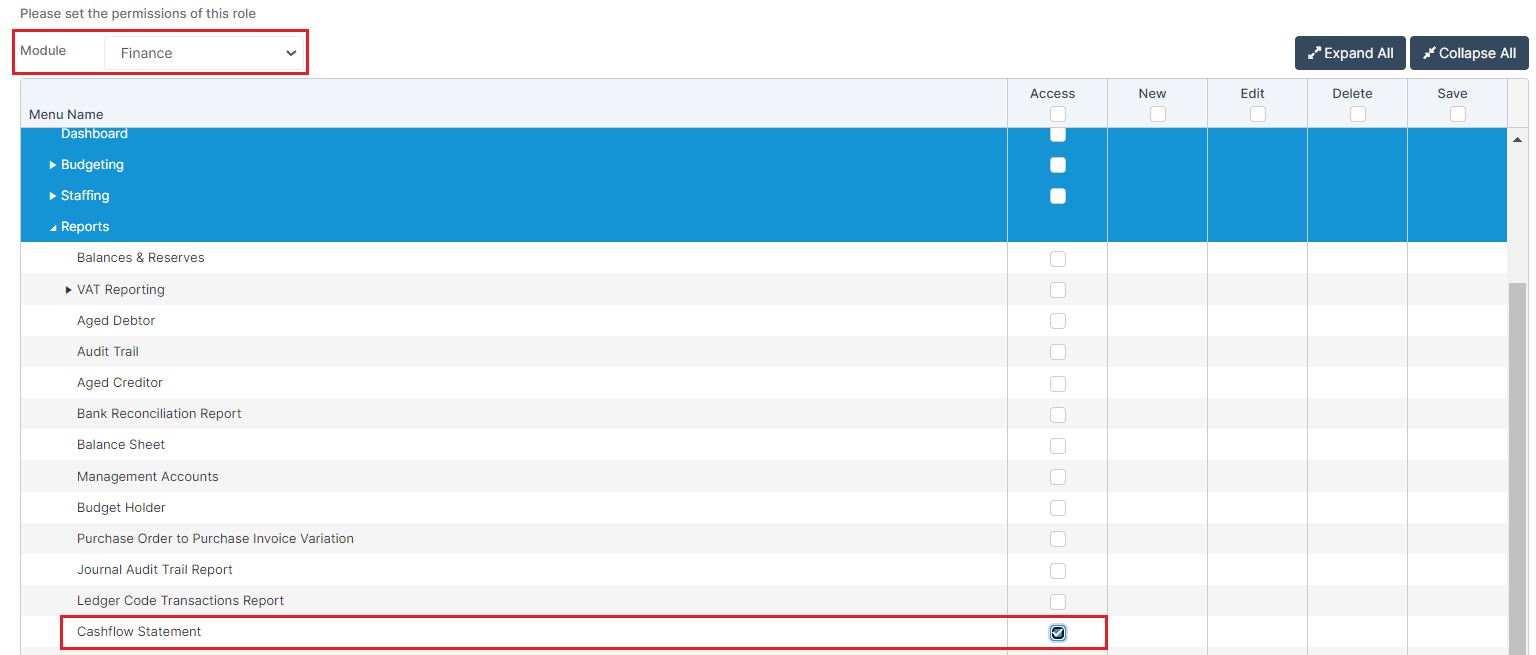The image size is (1536, 655).
Task: Expand the Staffing tree node arrow
Action: (x=53, y=196)
